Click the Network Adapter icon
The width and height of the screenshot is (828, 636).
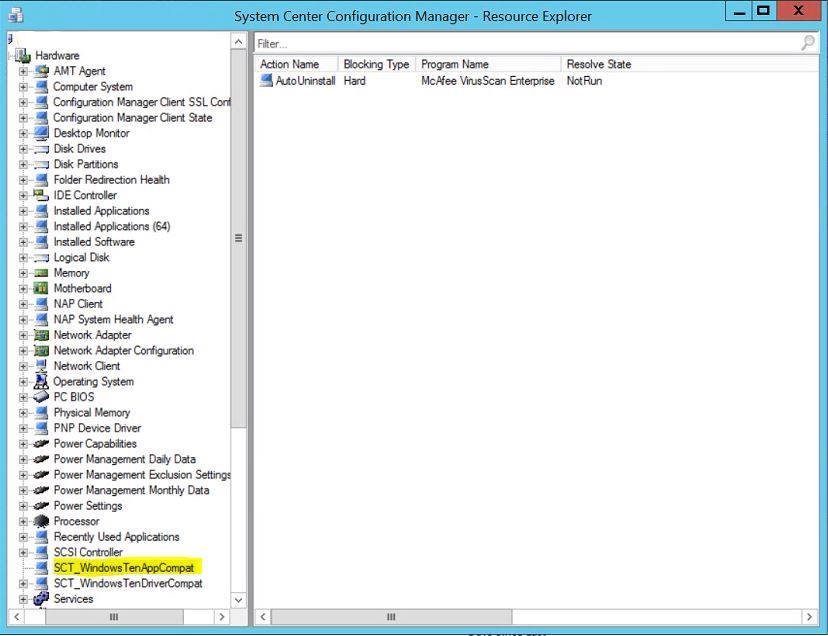click(41, 335)
